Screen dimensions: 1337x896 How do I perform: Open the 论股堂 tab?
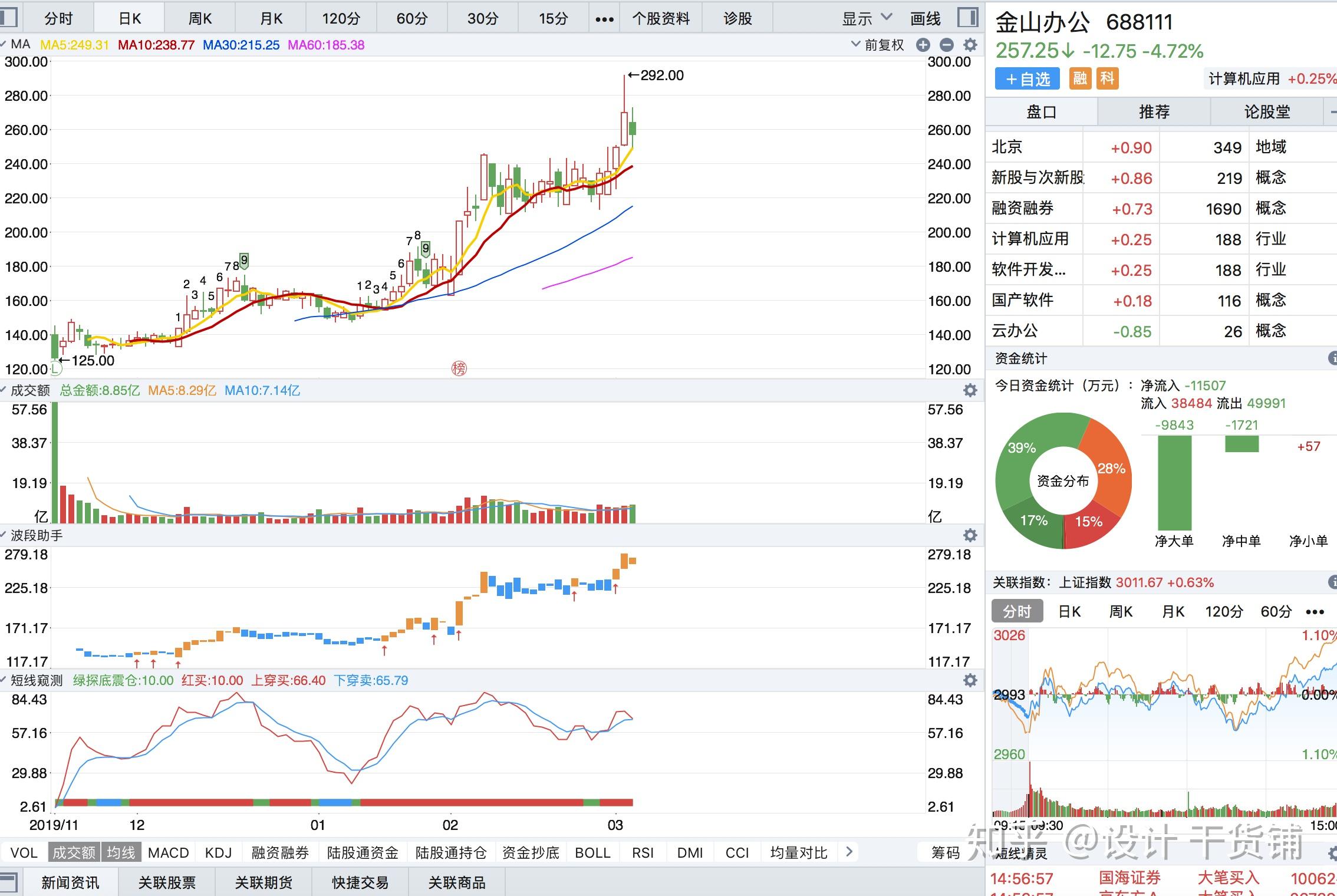click(x=1267, y=112)
